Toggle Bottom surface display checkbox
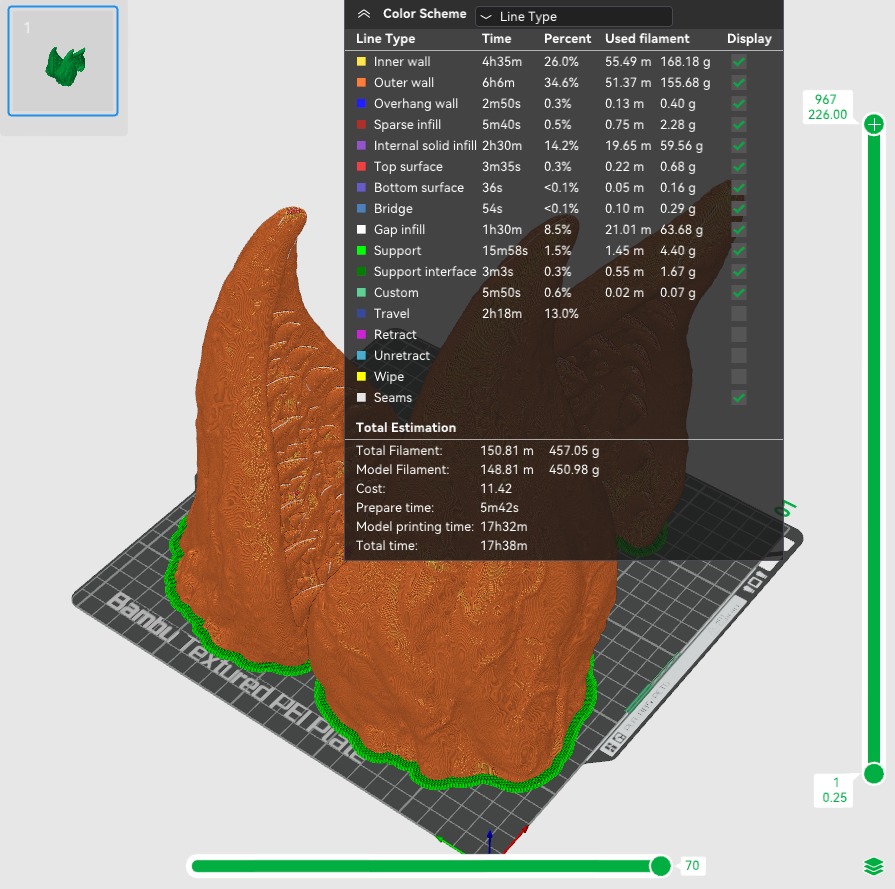 coord(739,188)
